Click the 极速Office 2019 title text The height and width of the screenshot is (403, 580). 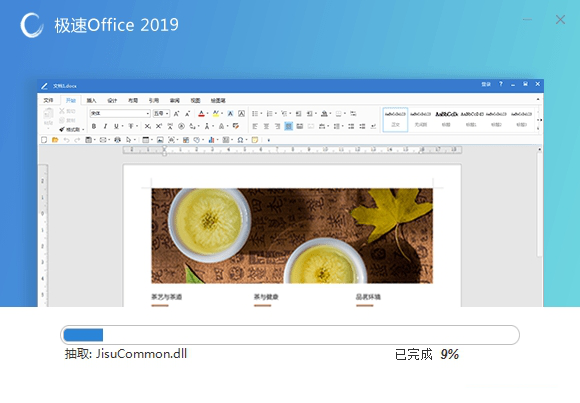point(117,25)
